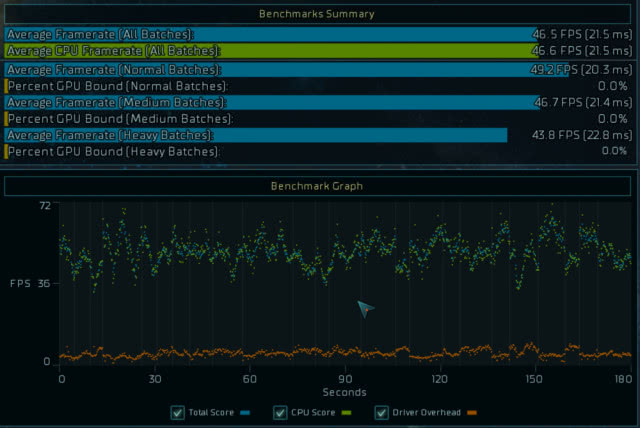The height and width of the screenshot is (428, 640).
Task: Uncheck the Total Score checkbox
Action: tap(178, 412)
